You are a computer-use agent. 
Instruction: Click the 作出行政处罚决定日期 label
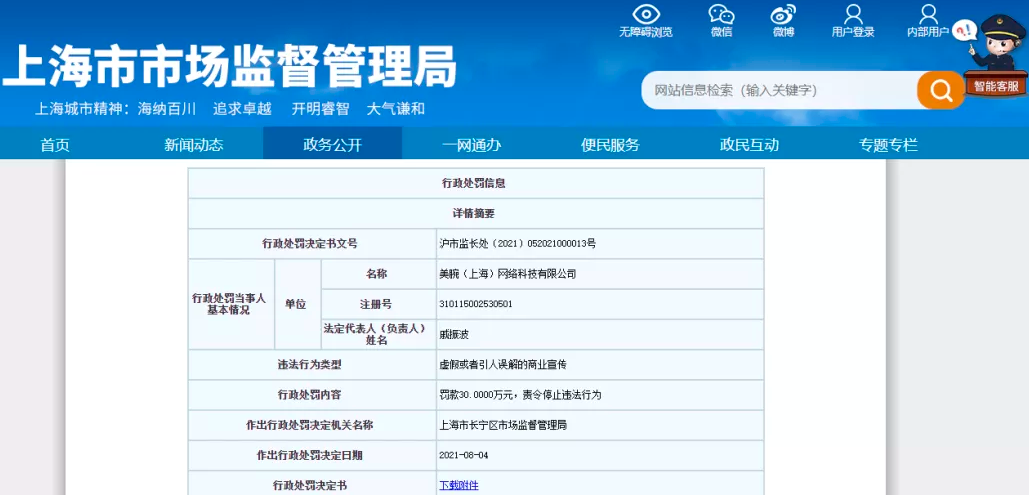(312, 456)
